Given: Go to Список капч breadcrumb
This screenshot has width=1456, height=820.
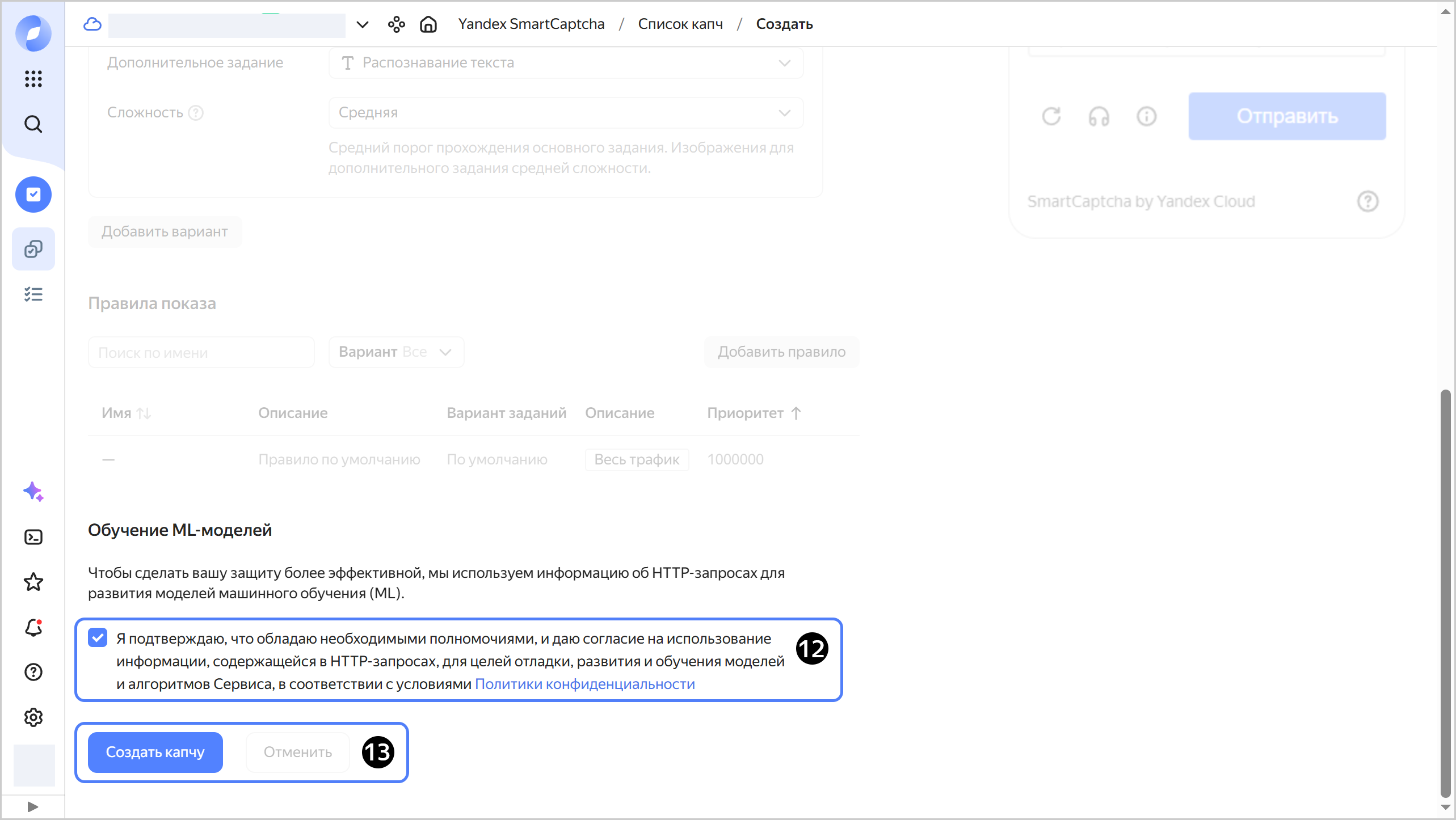Looking at the screenshot, I should (680, 24).
